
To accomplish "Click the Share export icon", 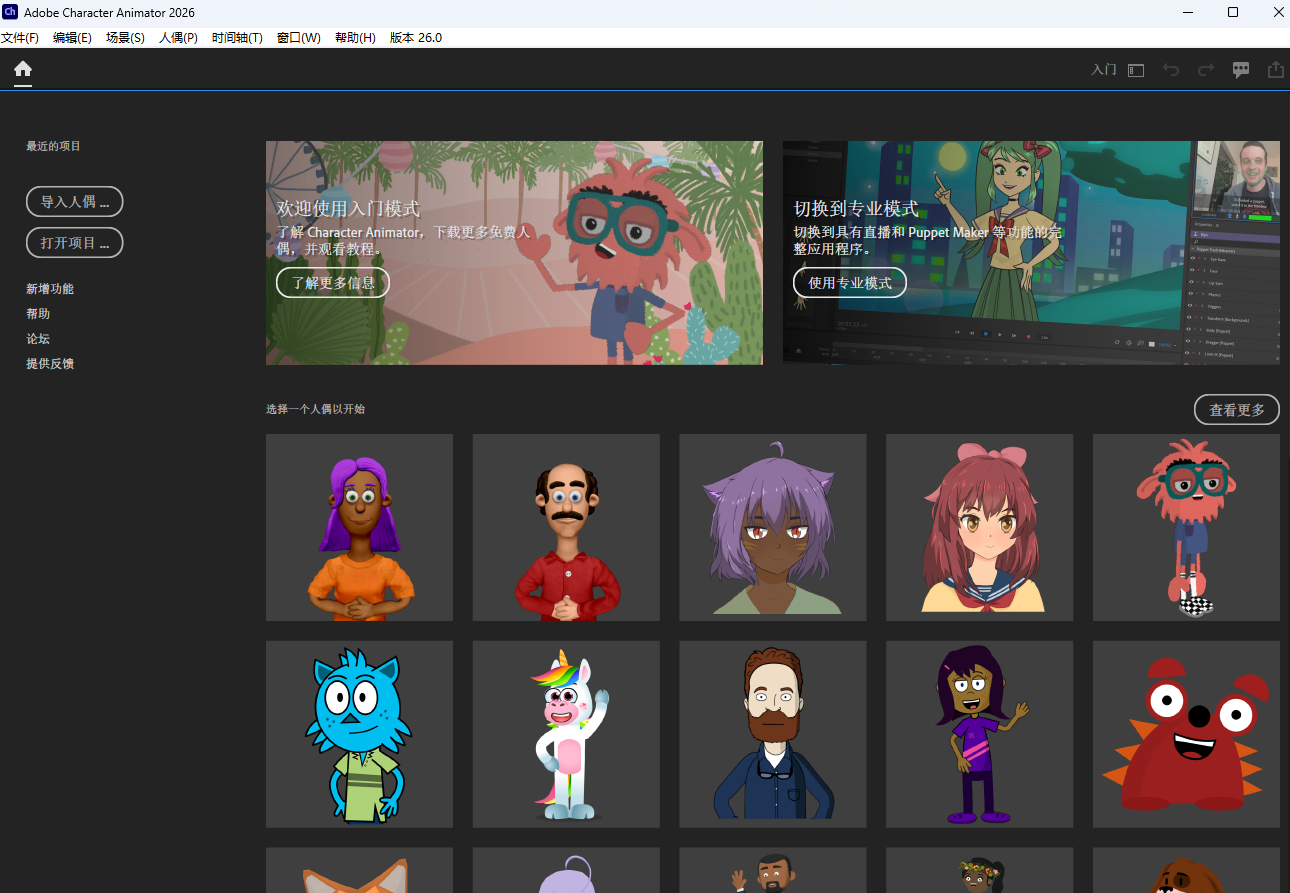I will [x=1276, y=70].
